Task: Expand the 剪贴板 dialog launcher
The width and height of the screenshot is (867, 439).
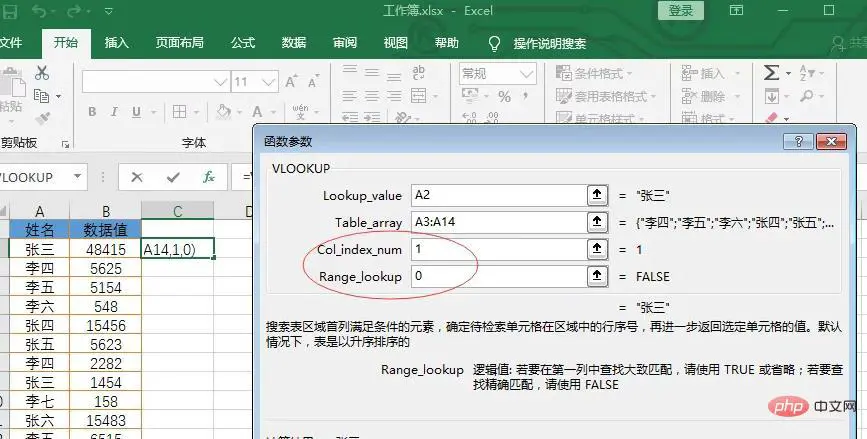Action: click(65, 144)
